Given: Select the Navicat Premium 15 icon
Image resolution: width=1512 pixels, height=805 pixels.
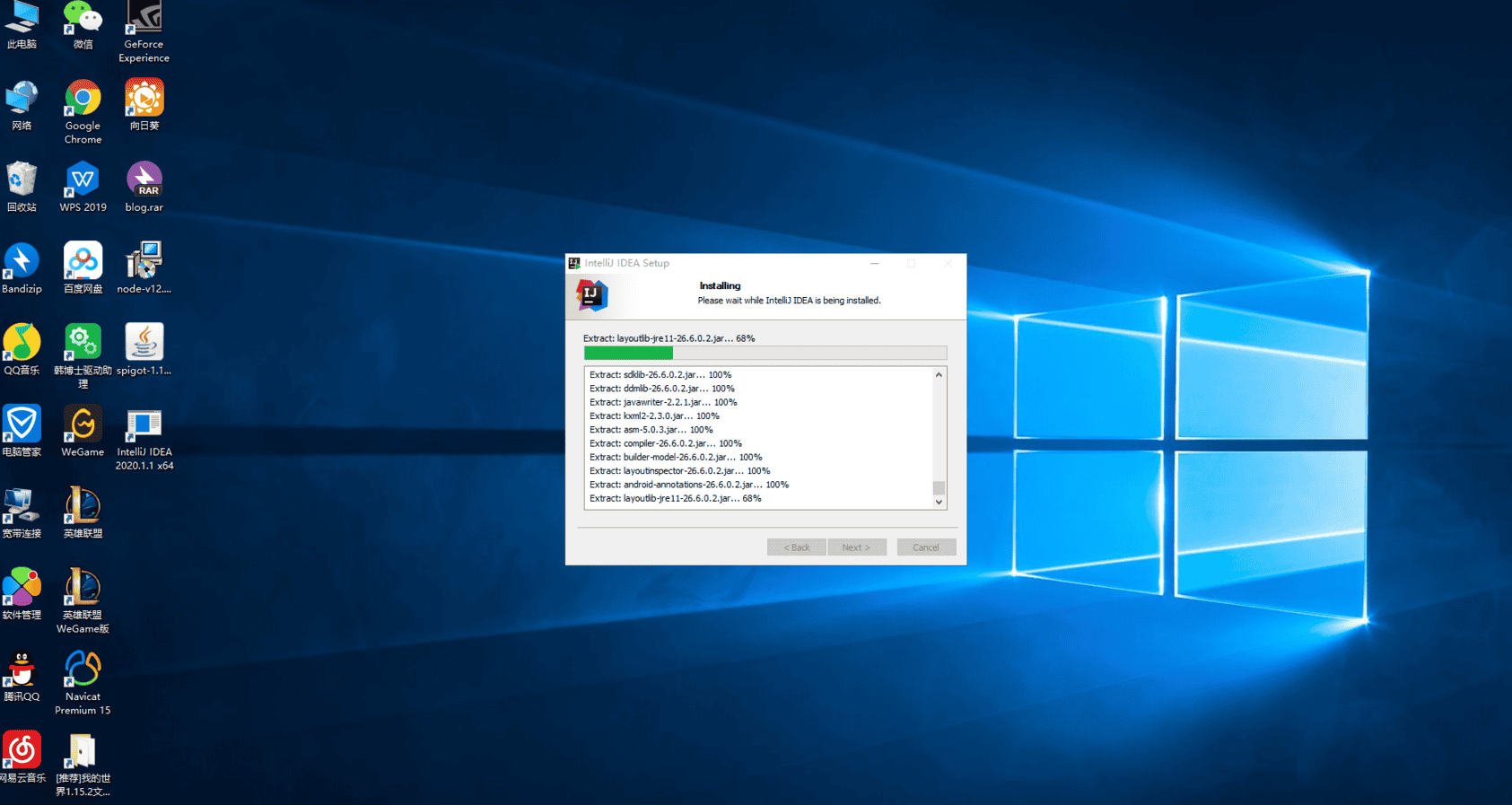Looking at the screenshot, I should [83, 670].
